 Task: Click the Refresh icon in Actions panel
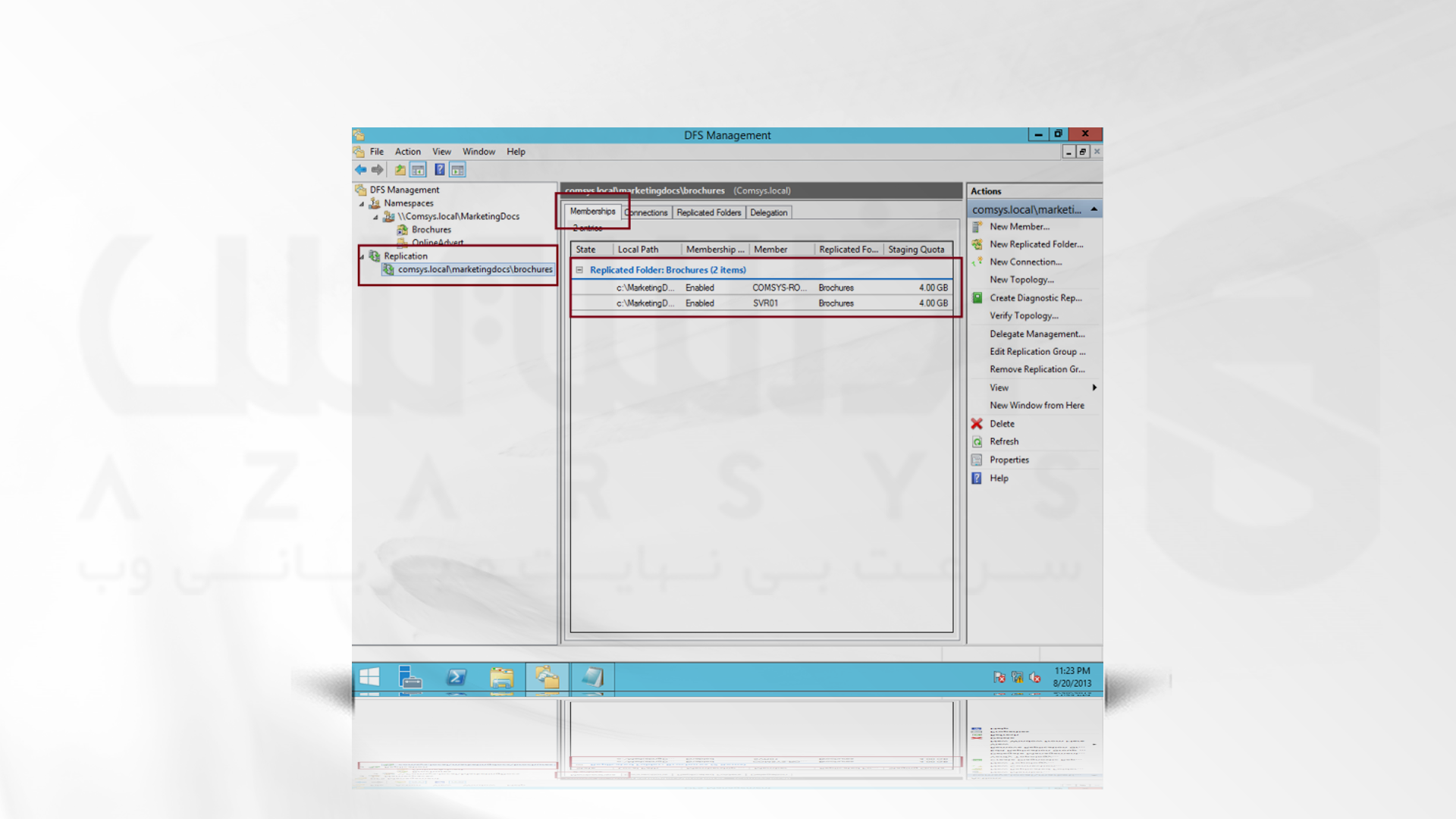977,441
